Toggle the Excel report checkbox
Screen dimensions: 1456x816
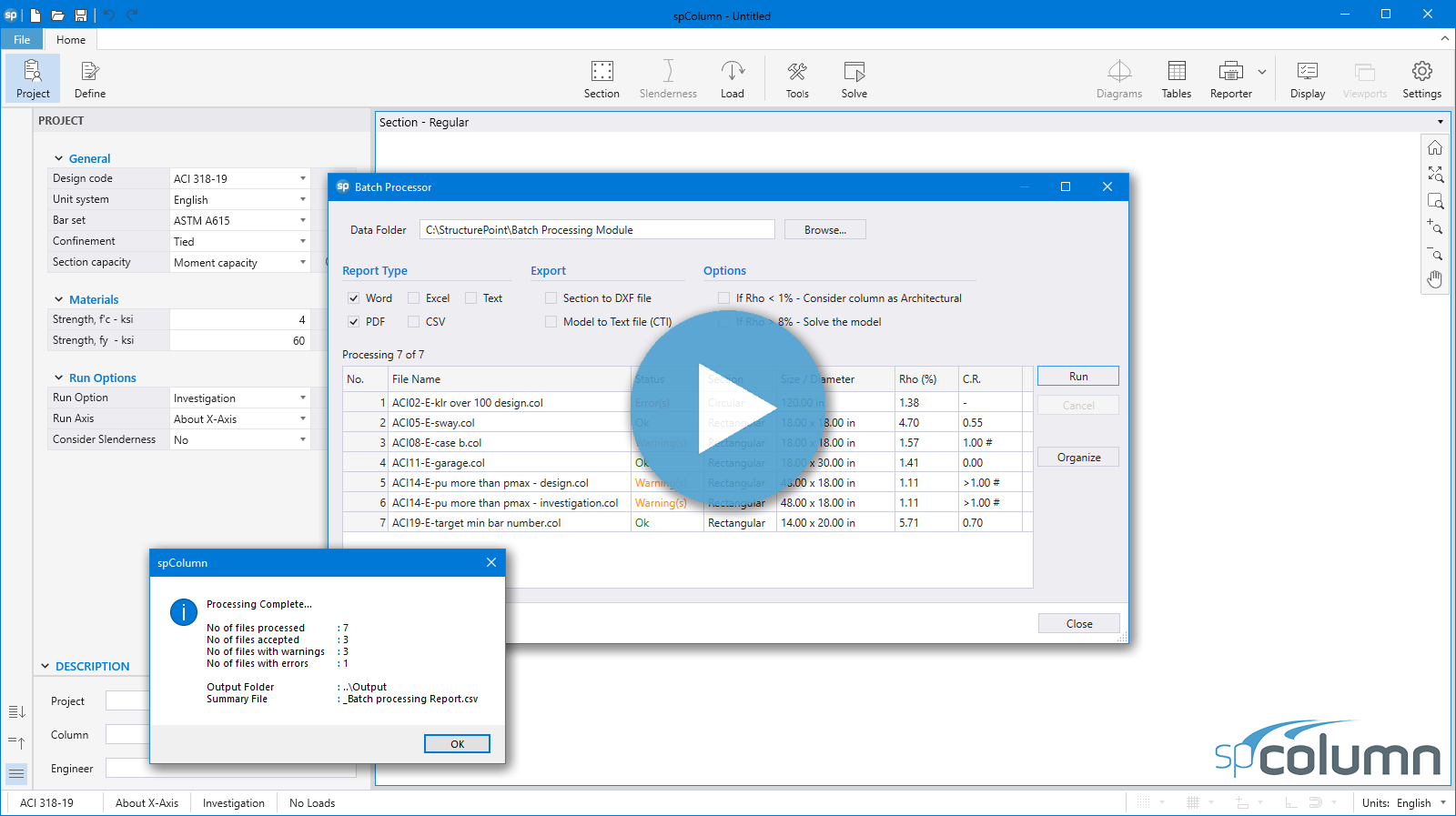coord(413,298)
